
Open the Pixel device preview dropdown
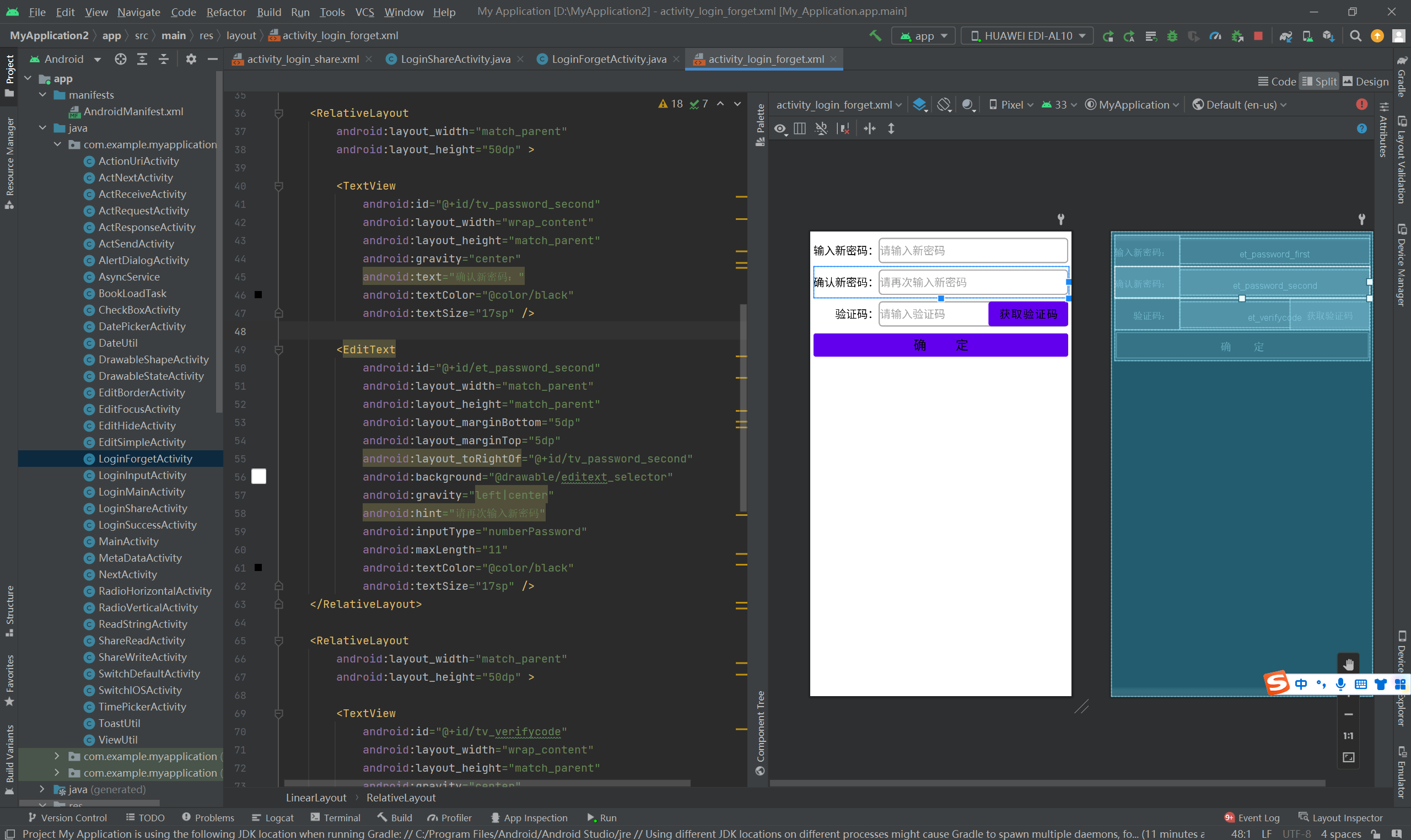pos(1011,105)
